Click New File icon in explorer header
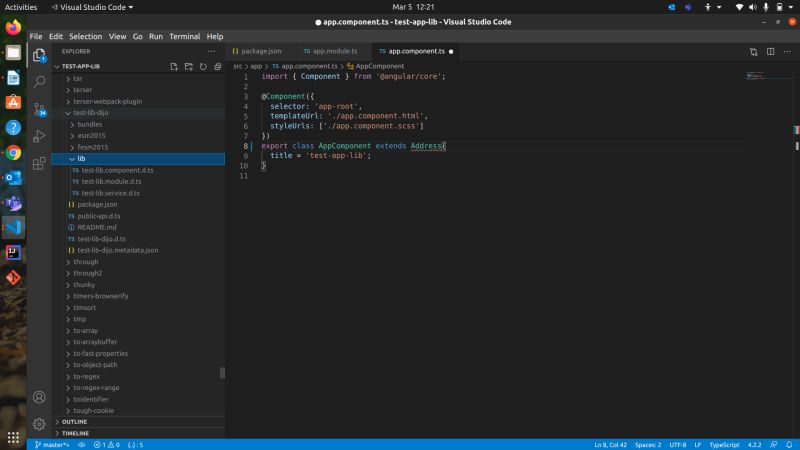 174,67
